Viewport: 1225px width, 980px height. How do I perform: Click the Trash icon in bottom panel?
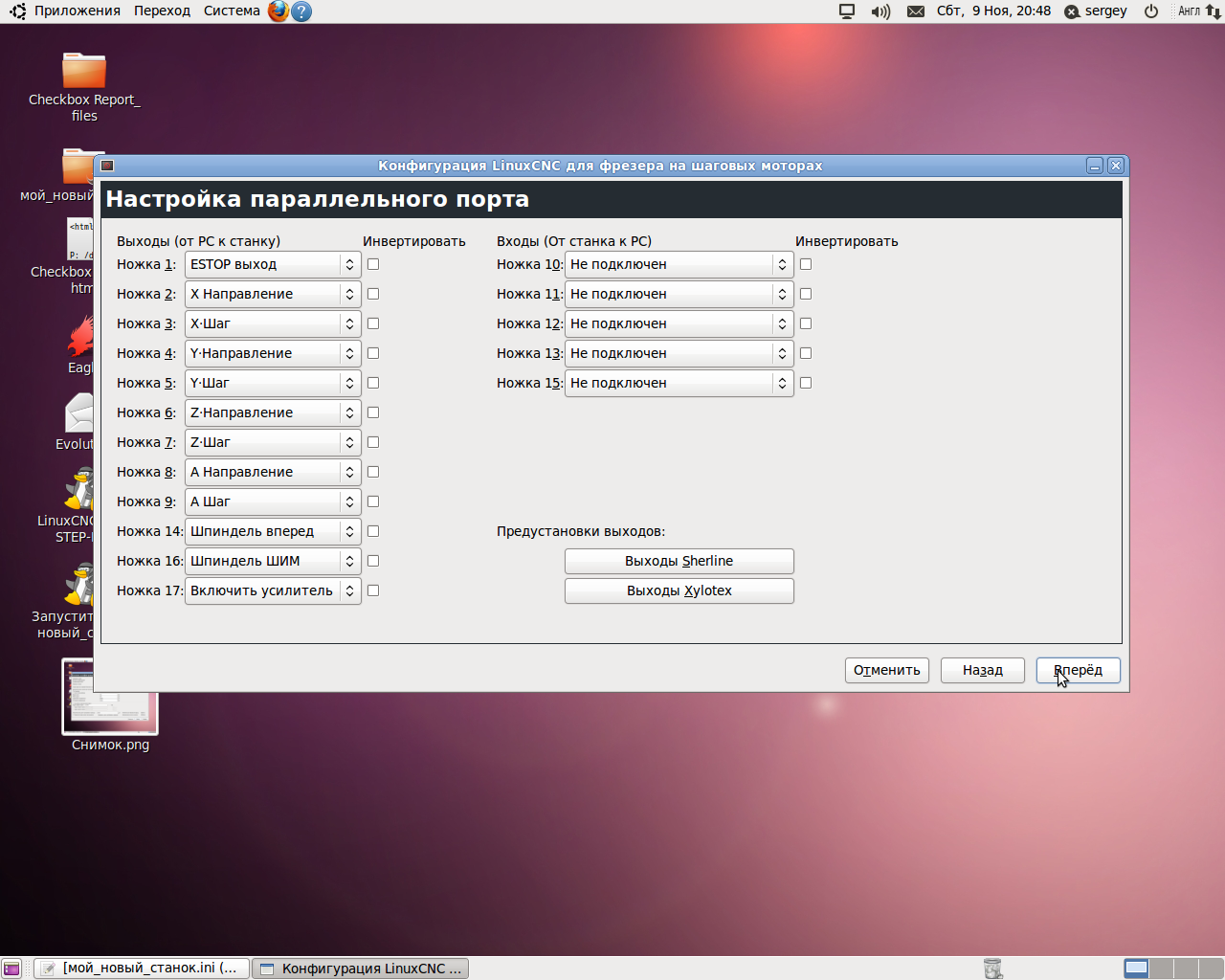tap(992, 969)
